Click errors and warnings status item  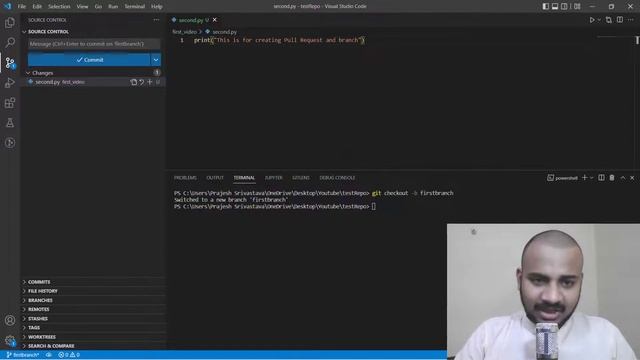(x=69, y=355)
